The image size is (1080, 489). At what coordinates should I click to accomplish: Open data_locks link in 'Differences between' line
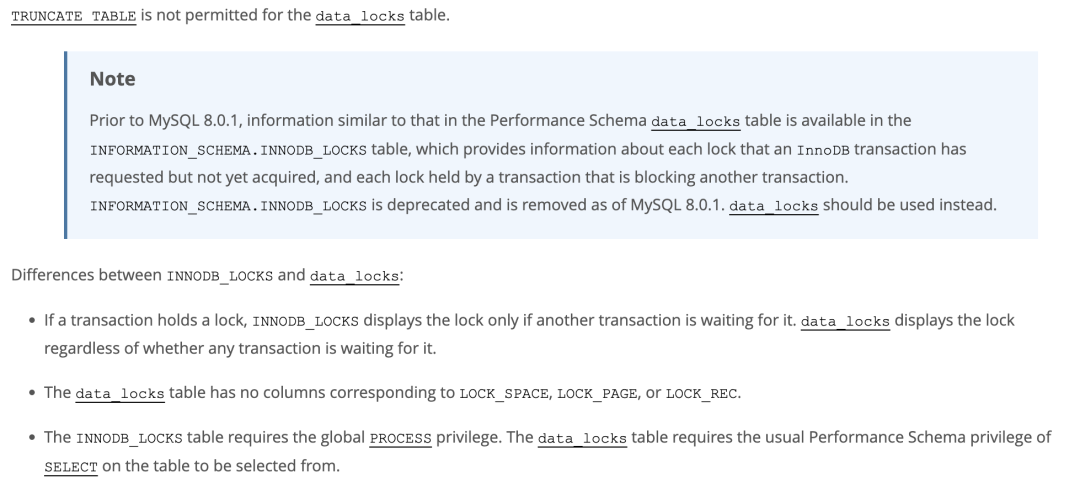355,276
